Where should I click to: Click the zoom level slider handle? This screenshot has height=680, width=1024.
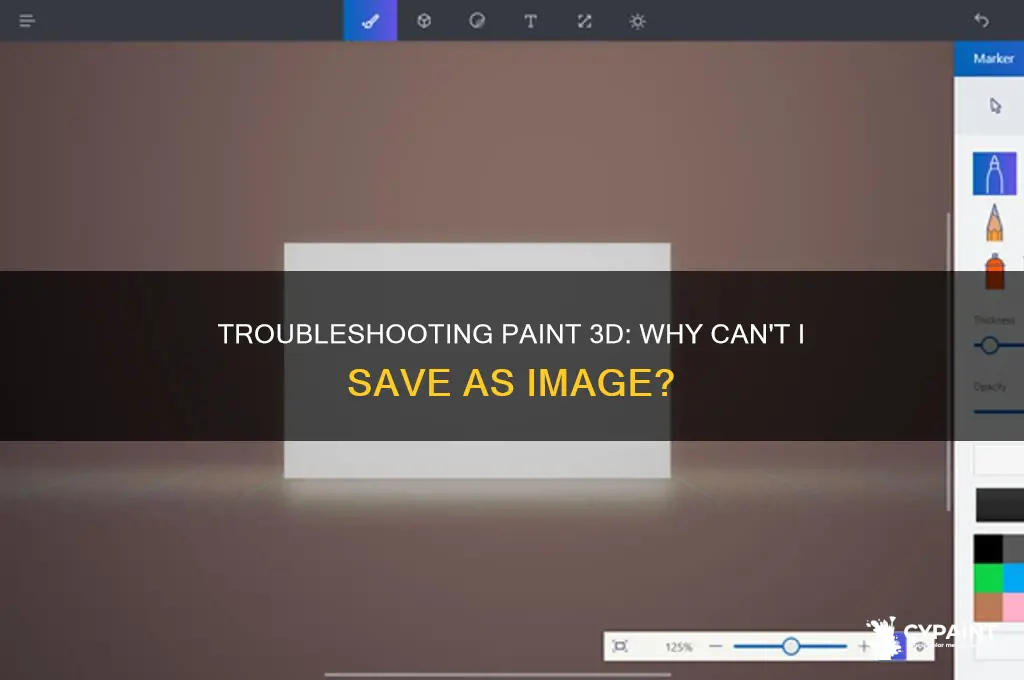click(x=791, y=646)
